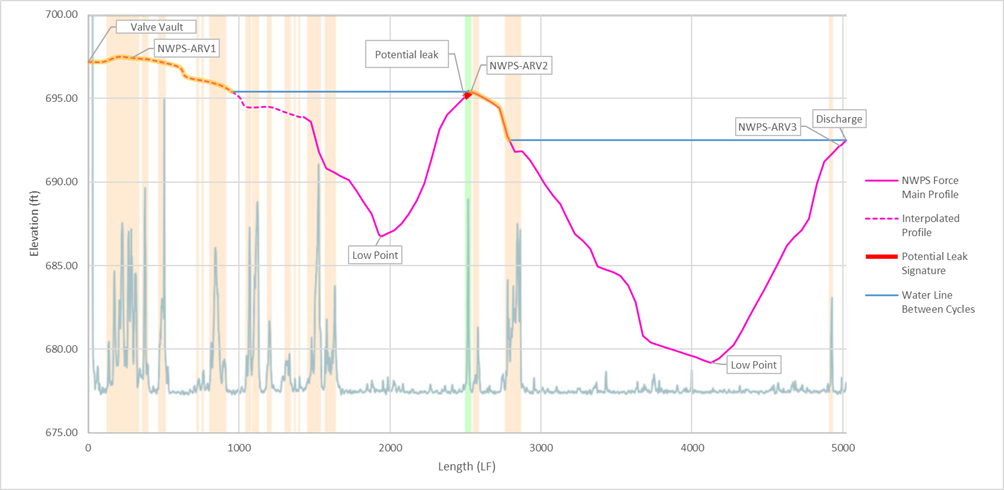Click the Potential leak callout box
This screenshot has height=490, width=1004.
coord(409,54)
